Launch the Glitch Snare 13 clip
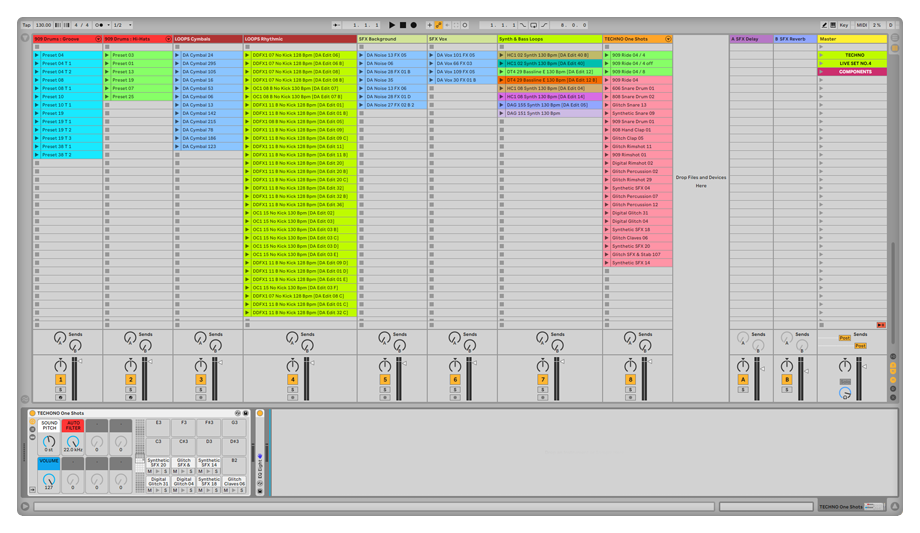The width and height of the screenshot is (920, 533). [607, 105]
